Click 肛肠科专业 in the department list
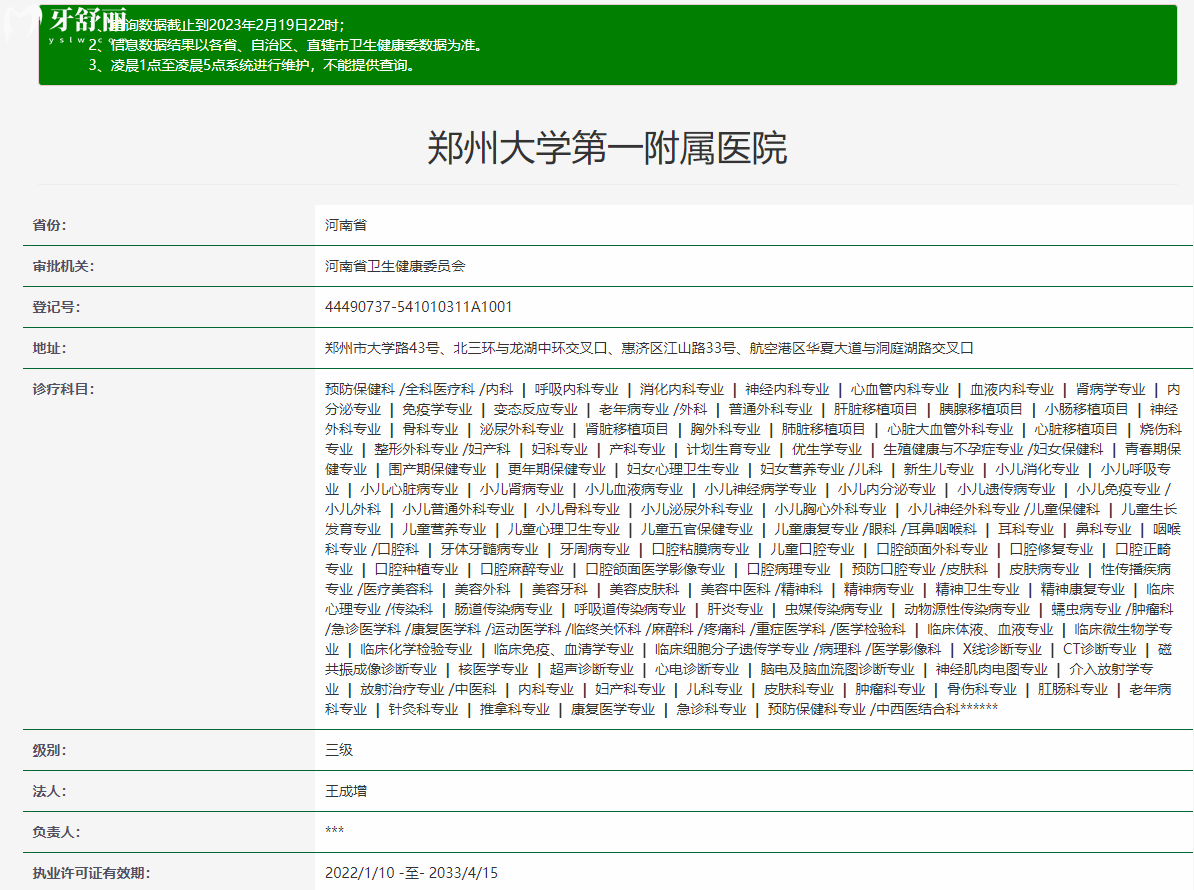Screen dimensions: 1194x890 1073,690
